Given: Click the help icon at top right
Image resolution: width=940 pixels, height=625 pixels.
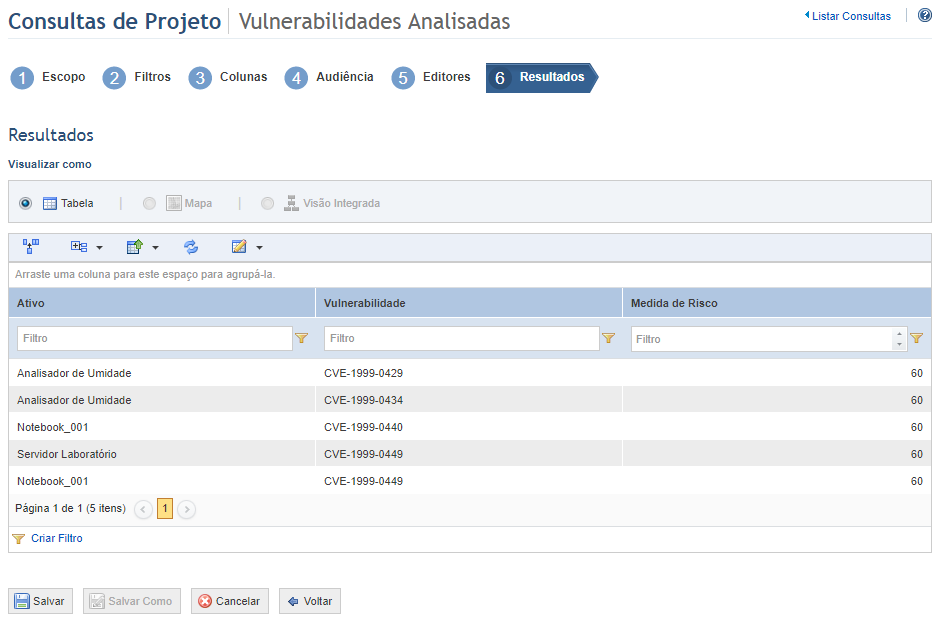Looking at the screenshot, I should click(x=925, y=15).
